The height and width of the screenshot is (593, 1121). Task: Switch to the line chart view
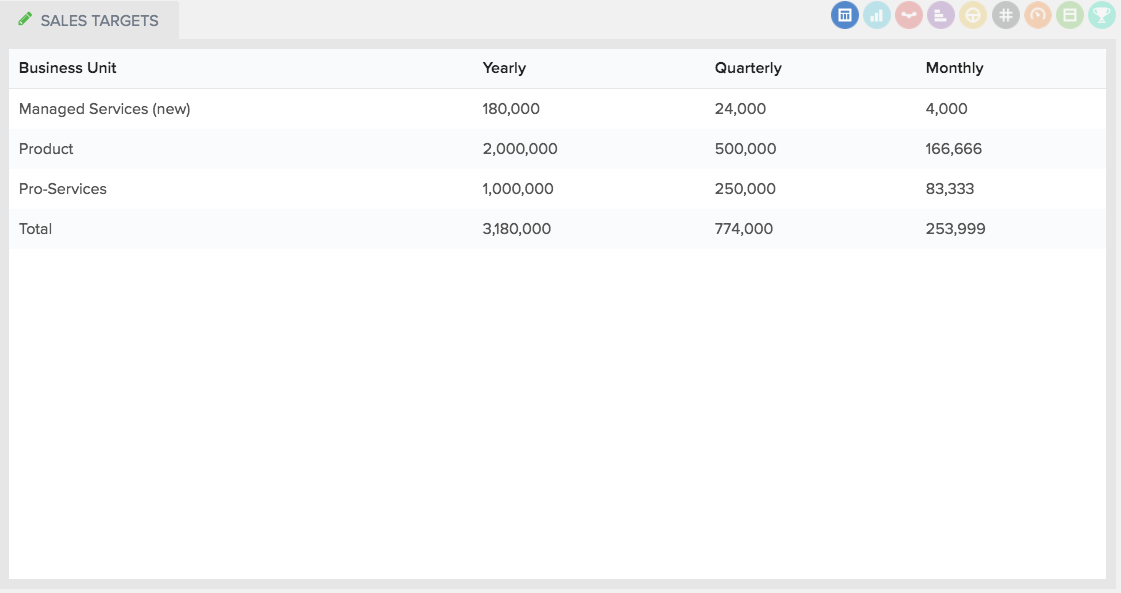(x=909, y=15)
